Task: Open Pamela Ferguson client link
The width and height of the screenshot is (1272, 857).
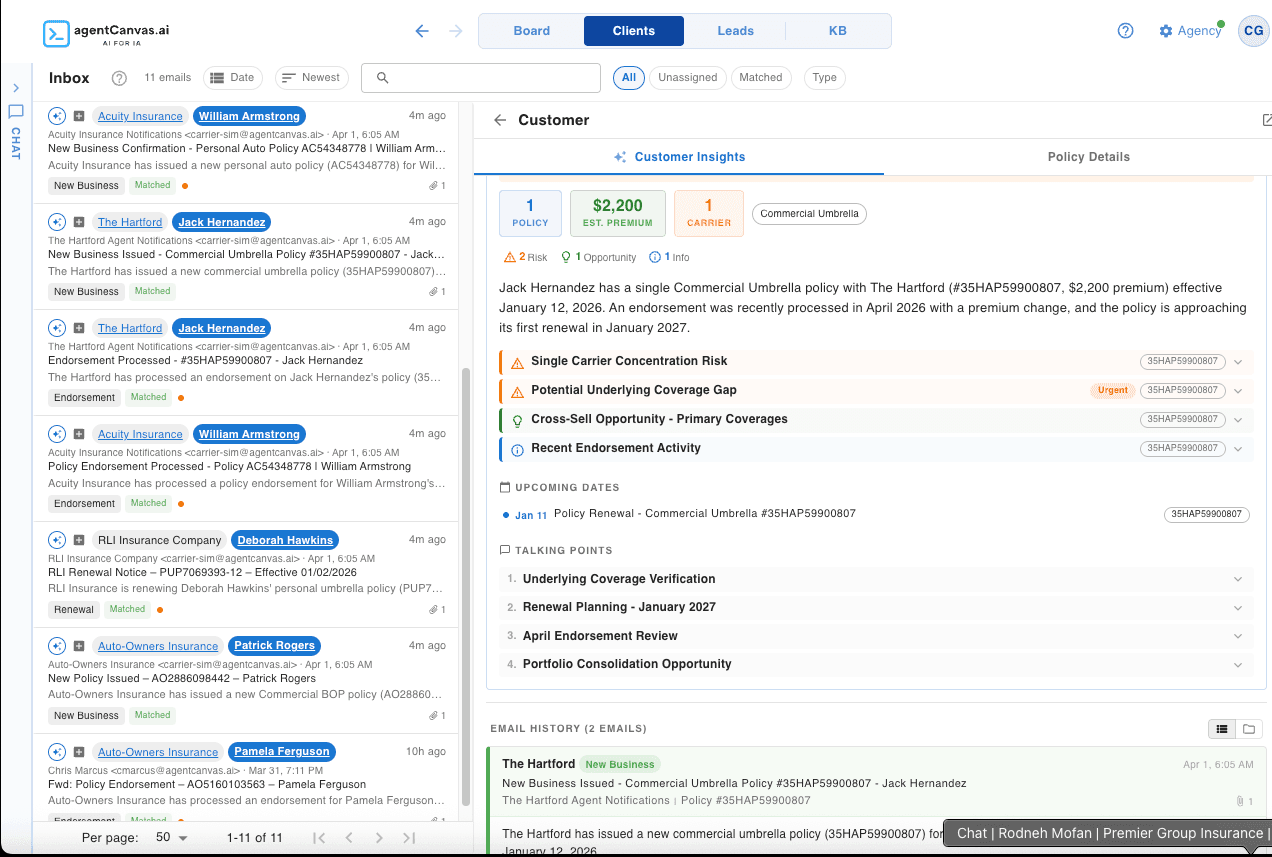Action: tap(281, 752)
